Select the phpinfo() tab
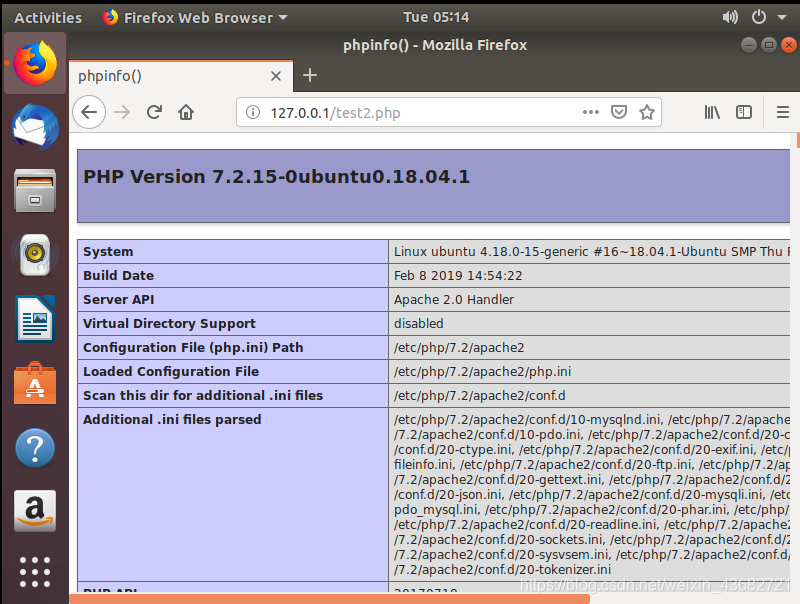 [181, 76]
